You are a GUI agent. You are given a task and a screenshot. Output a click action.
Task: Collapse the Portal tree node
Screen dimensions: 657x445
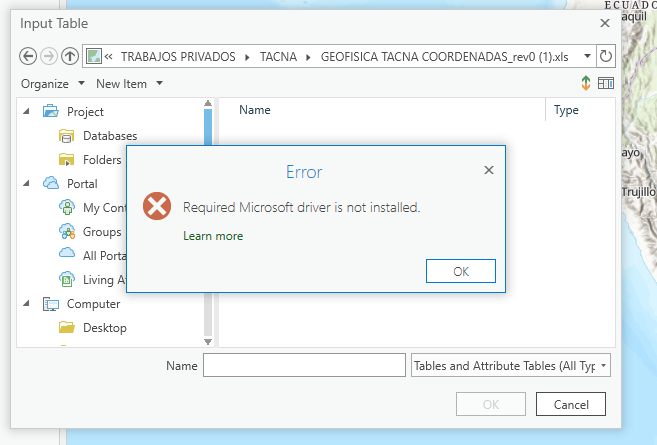(x=26, y=184)
